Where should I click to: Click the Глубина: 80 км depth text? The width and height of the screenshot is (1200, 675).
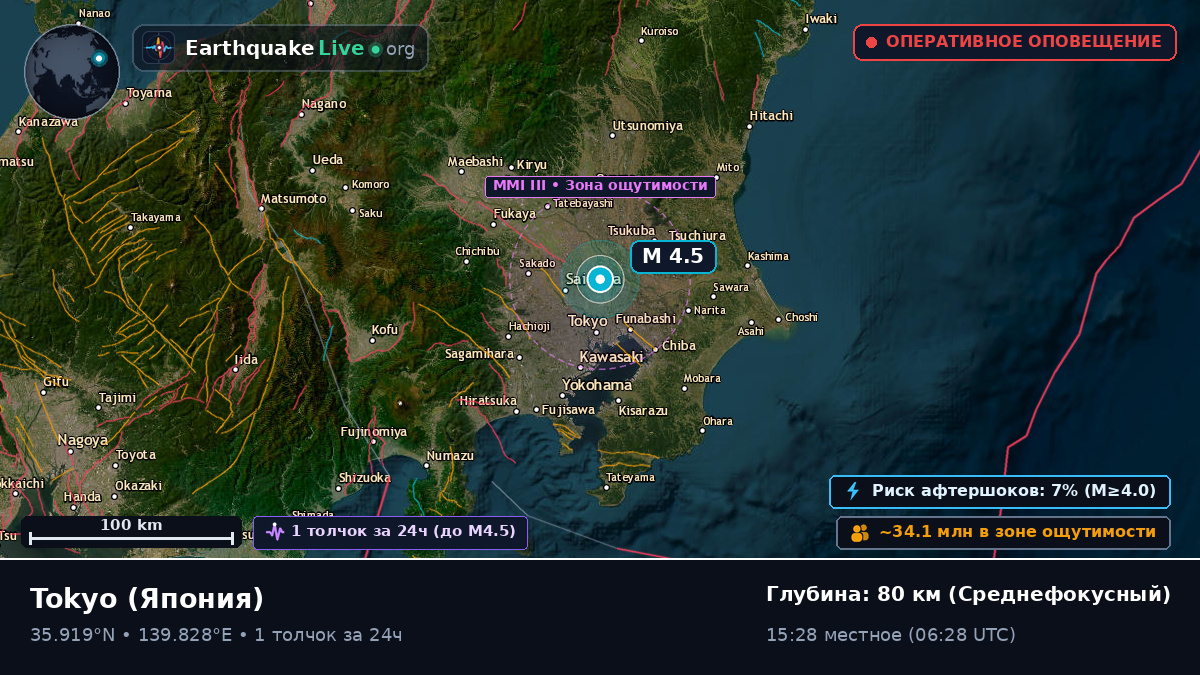pyautogui.click(x=968, y=595)
